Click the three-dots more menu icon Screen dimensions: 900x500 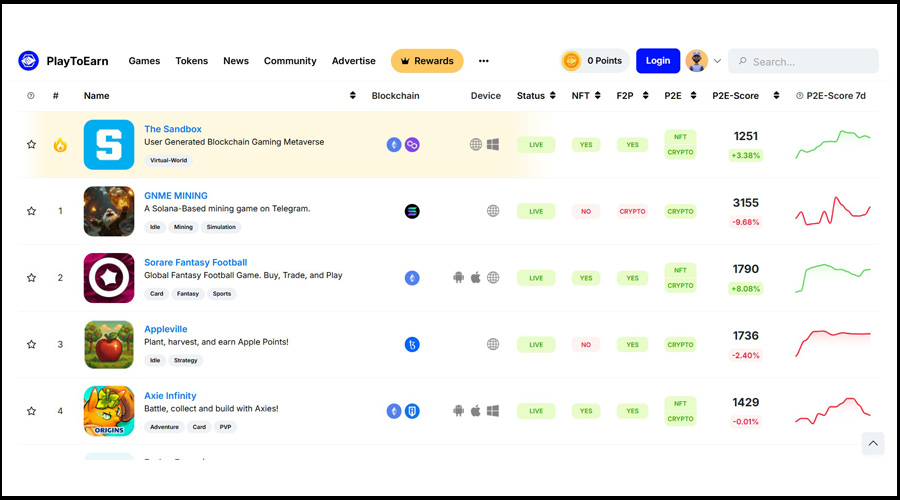tap(484, 61)
